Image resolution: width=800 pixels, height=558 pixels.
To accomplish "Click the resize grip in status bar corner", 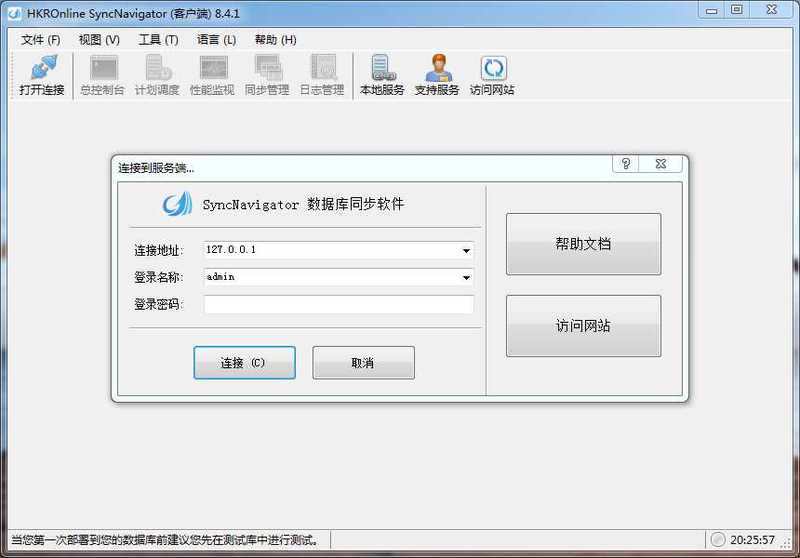I will coord(786,544).
